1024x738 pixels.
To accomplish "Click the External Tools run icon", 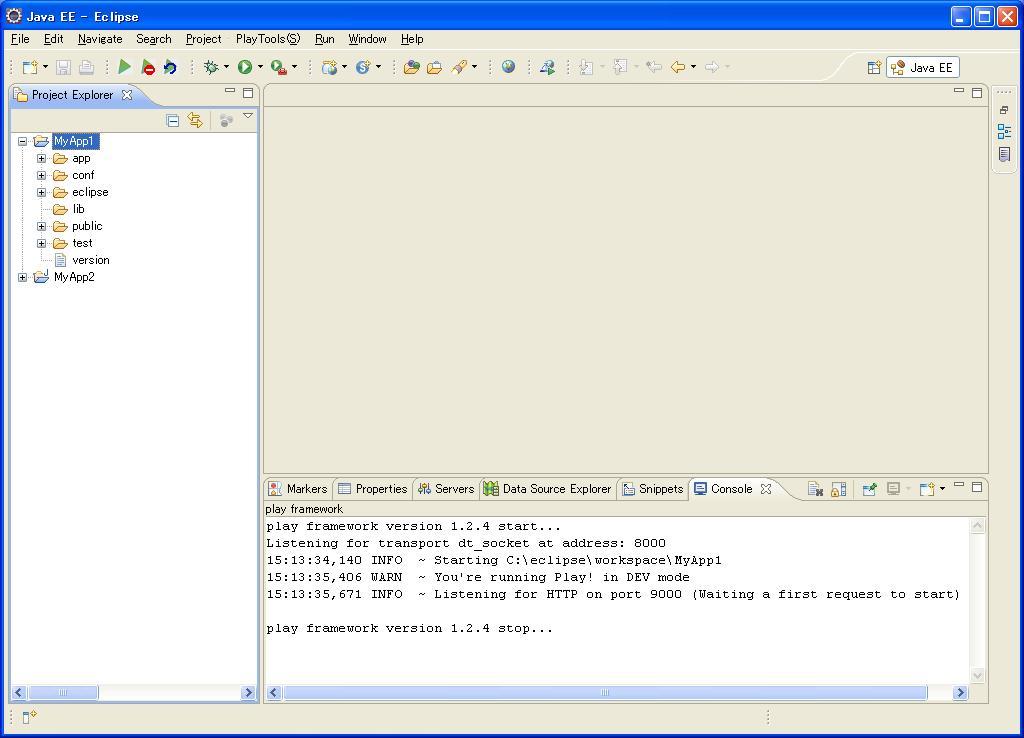I will pos(278,67).
